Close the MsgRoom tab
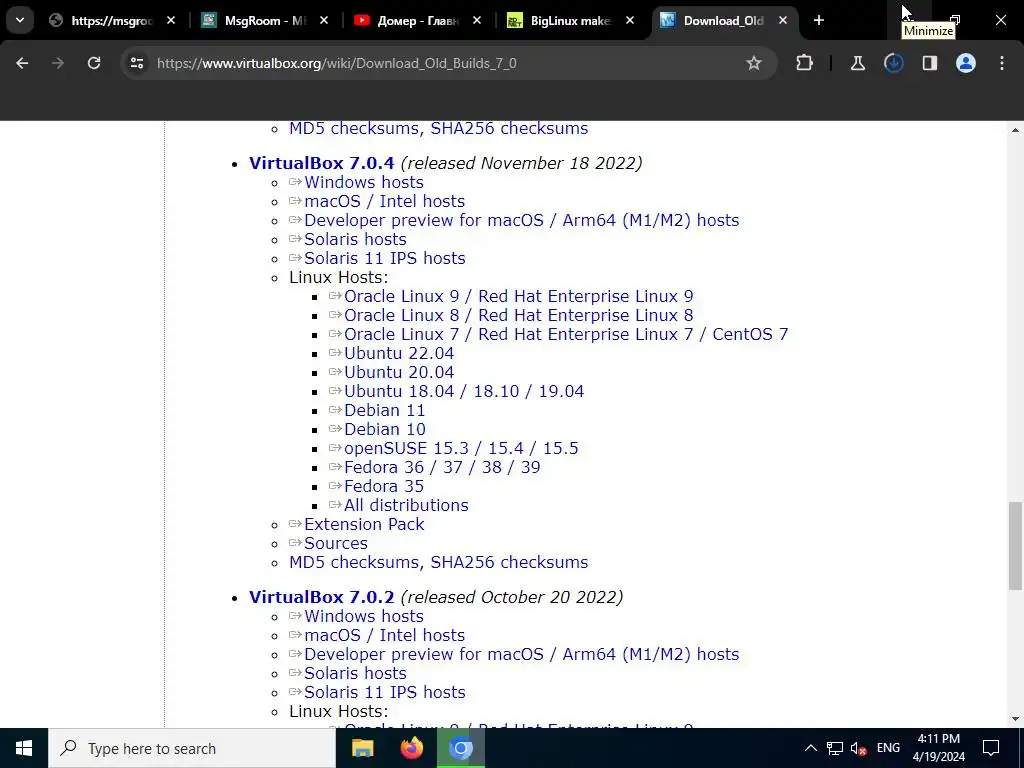Image resolution: width=1024 pixels, height=768 pixels. [324, 21]
